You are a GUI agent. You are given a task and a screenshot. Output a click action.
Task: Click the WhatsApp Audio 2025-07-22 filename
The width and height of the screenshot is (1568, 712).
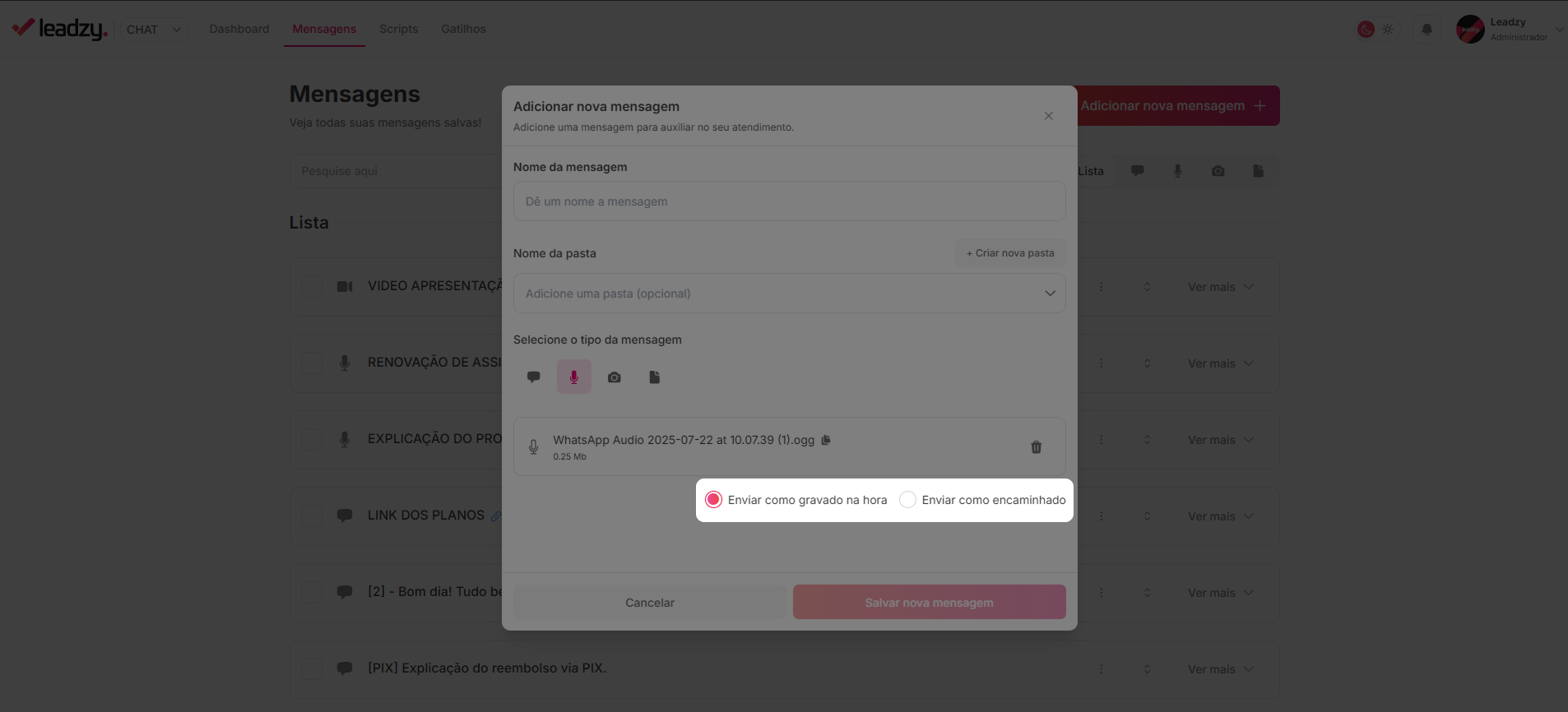coord(684,440)
